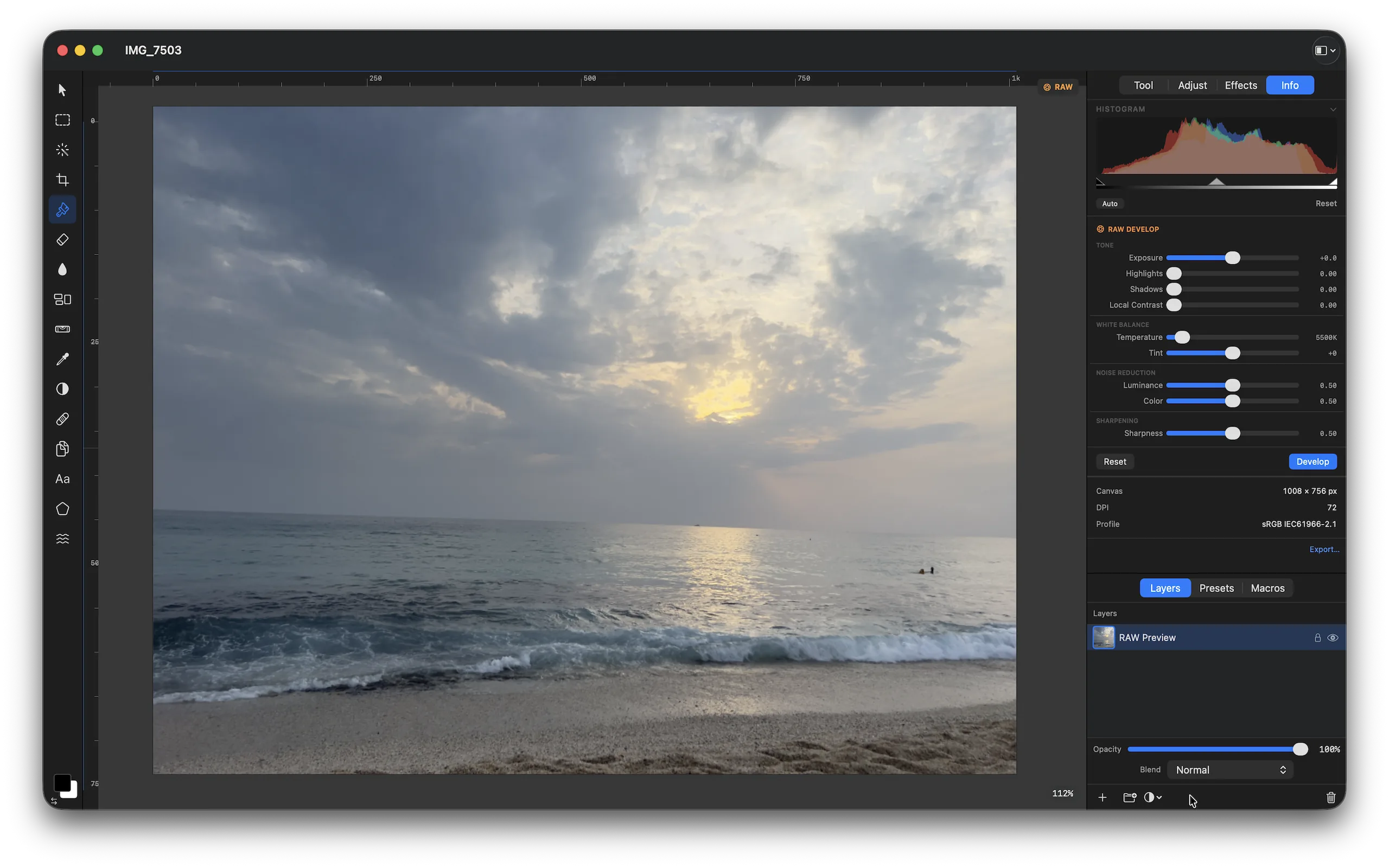Select the droplet fill tool

pos(62,269)
